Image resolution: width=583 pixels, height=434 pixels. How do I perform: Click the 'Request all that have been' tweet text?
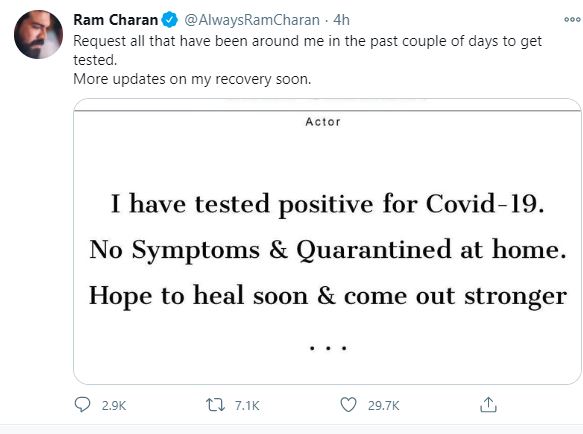(x=307, y=50)
